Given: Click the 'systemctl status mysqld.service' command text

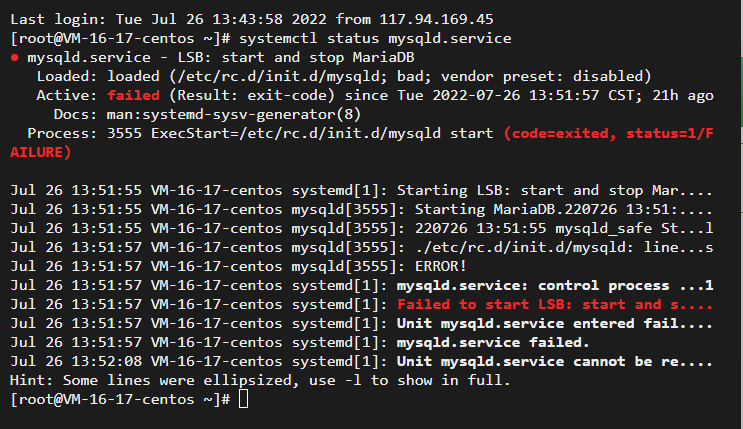Looking at the screenshot, I should [375, 38].
